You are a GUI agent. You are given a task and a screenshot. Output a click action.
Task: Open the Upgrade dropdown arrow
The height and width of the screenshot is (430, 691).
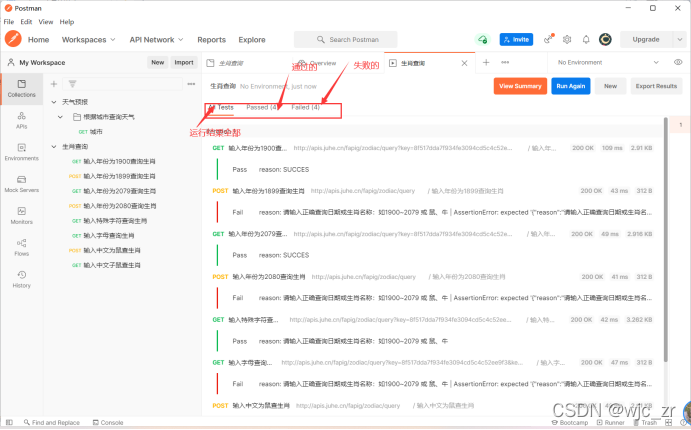(x=680, y=39)
